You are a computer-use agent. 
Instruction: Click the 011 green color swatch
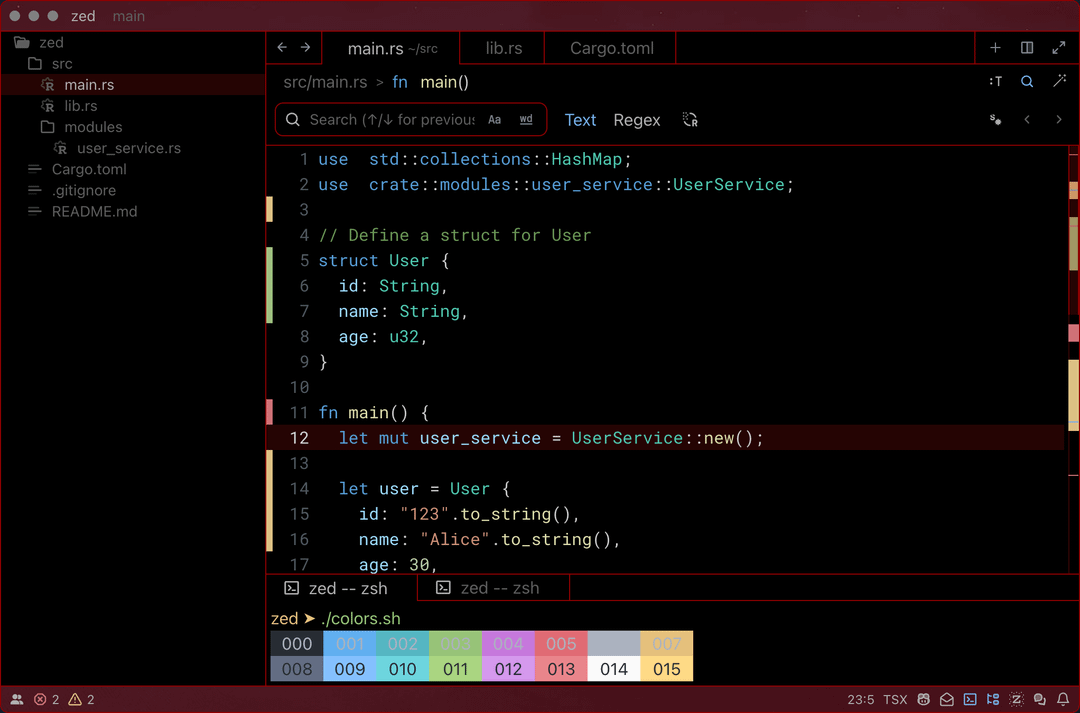(x=455, y=669)
